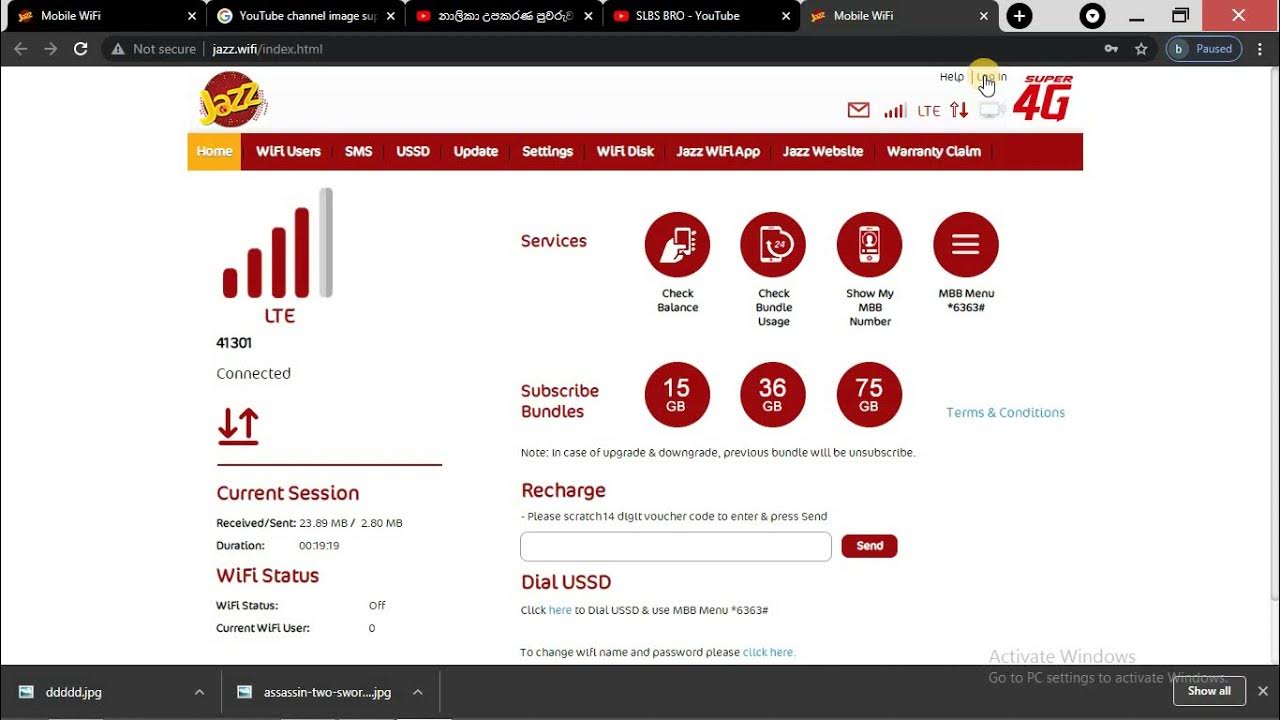Open the Warranty Claim menu item
This screenshot has width=1280, height=720.
coord(934,151)
